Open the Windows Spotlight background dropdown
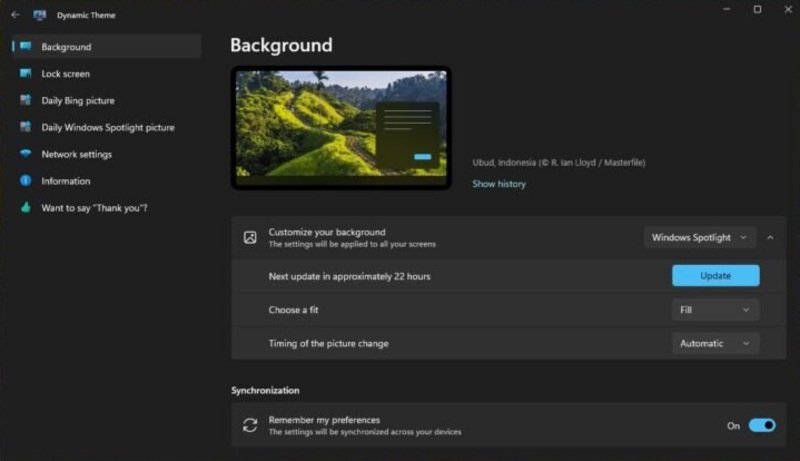 click(x=699, y=238)
